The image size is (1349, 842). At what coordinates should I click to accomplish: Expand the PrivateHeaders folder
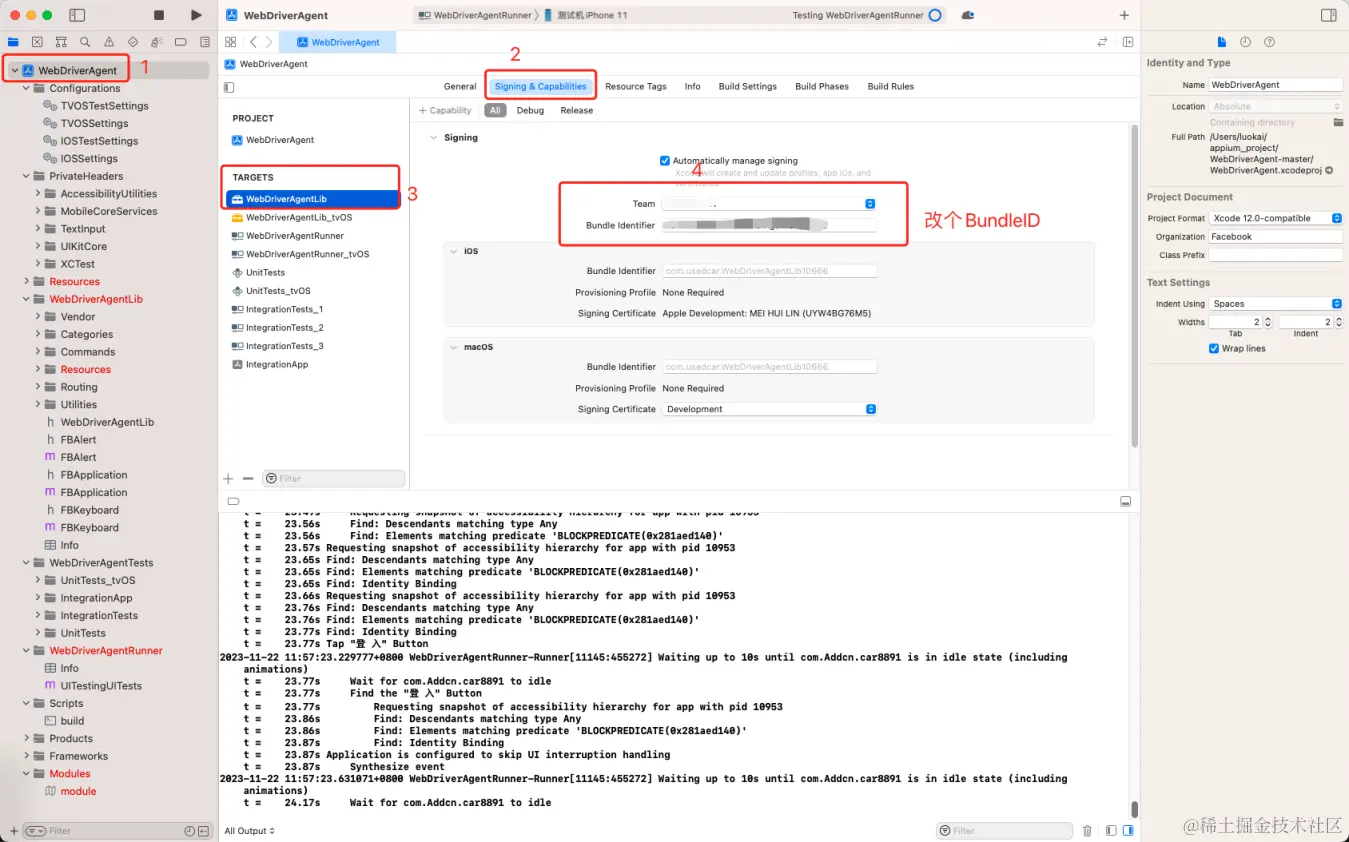(x=27, y=176)
